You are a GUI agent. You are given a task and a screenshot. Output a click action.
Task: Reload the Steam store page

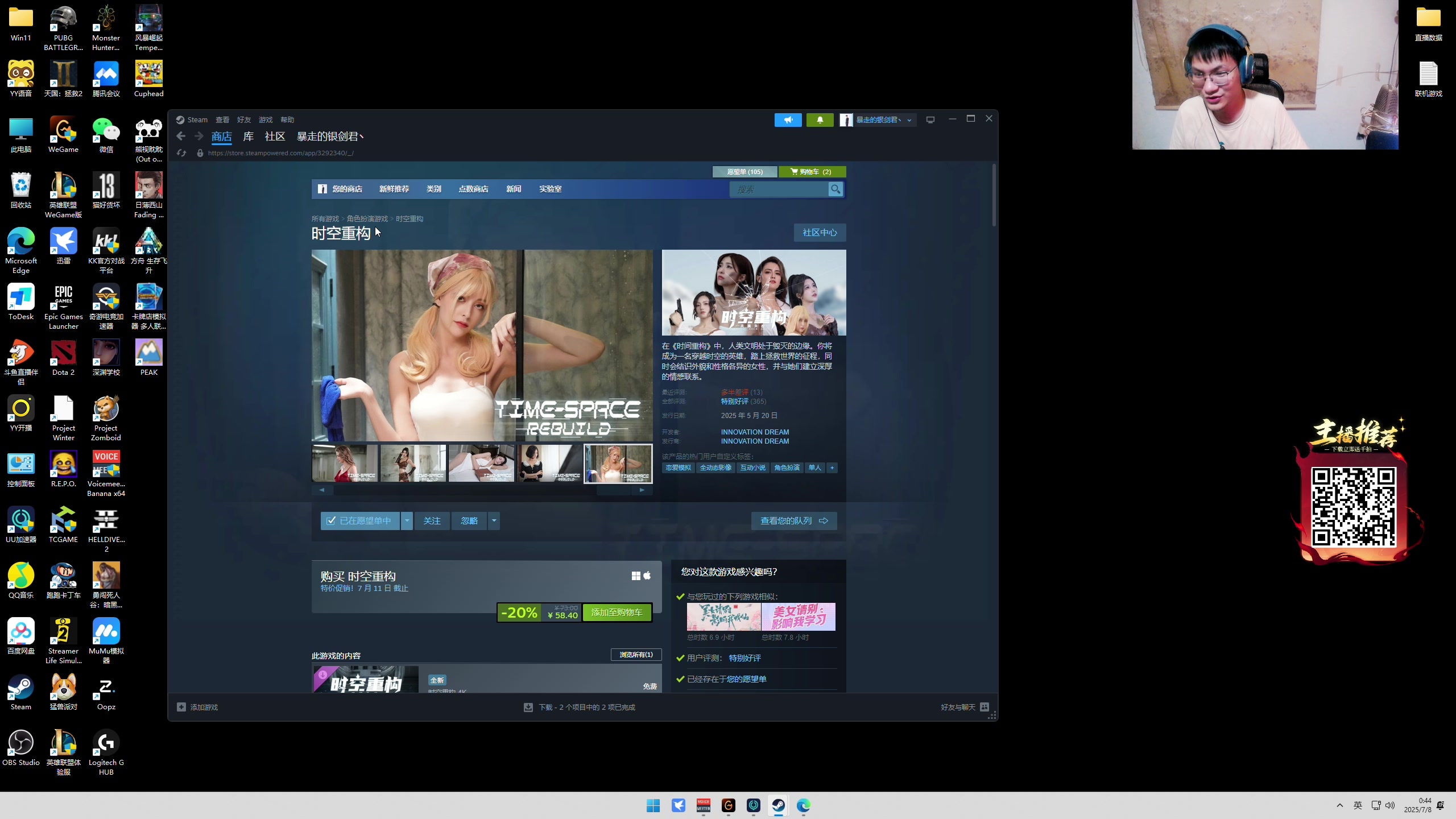pyautogui.click(x=181, y=153)
